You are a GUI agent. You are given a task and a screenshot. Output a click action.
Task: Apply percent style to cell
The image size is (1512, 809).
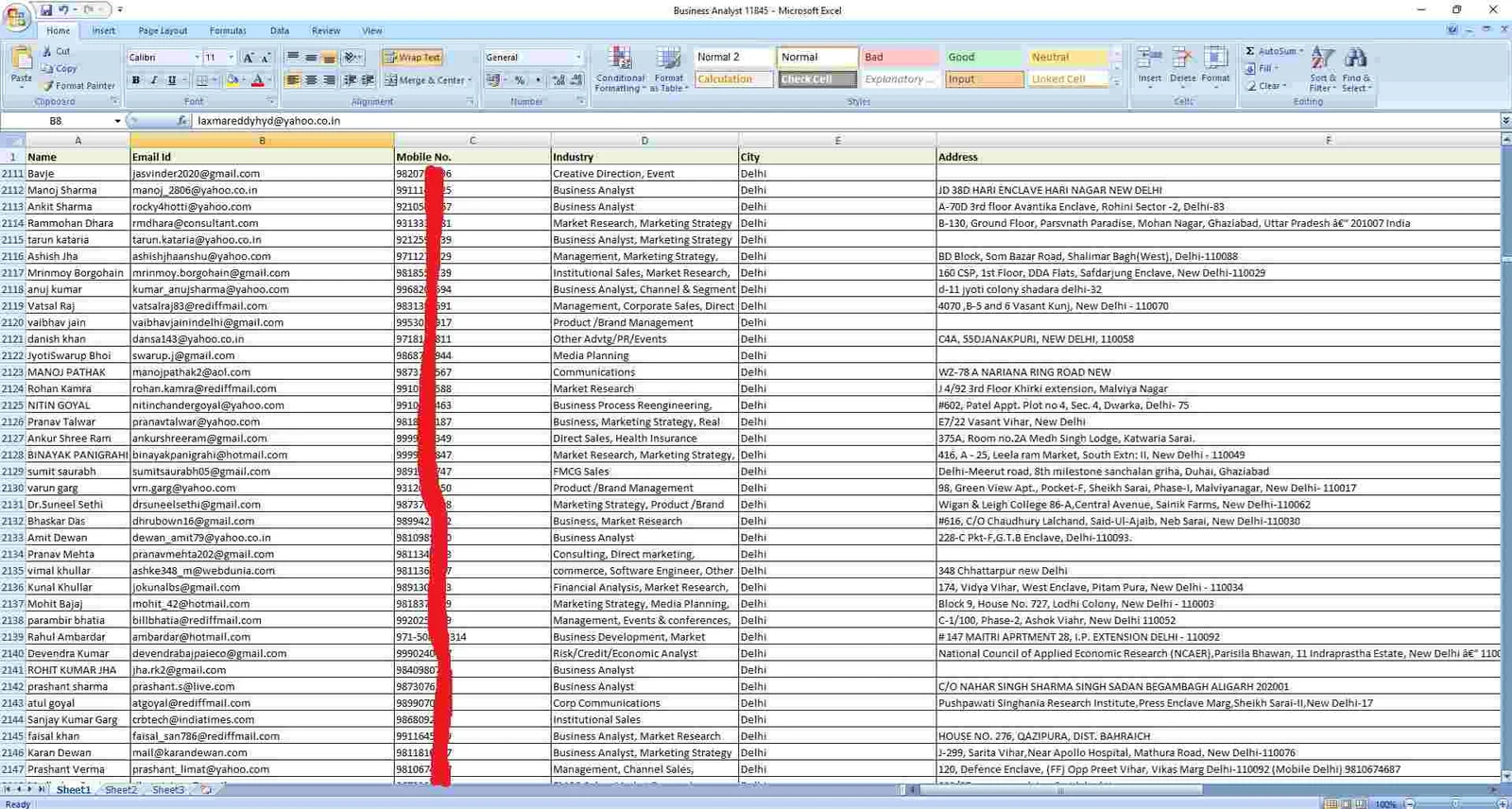[519, 80]
